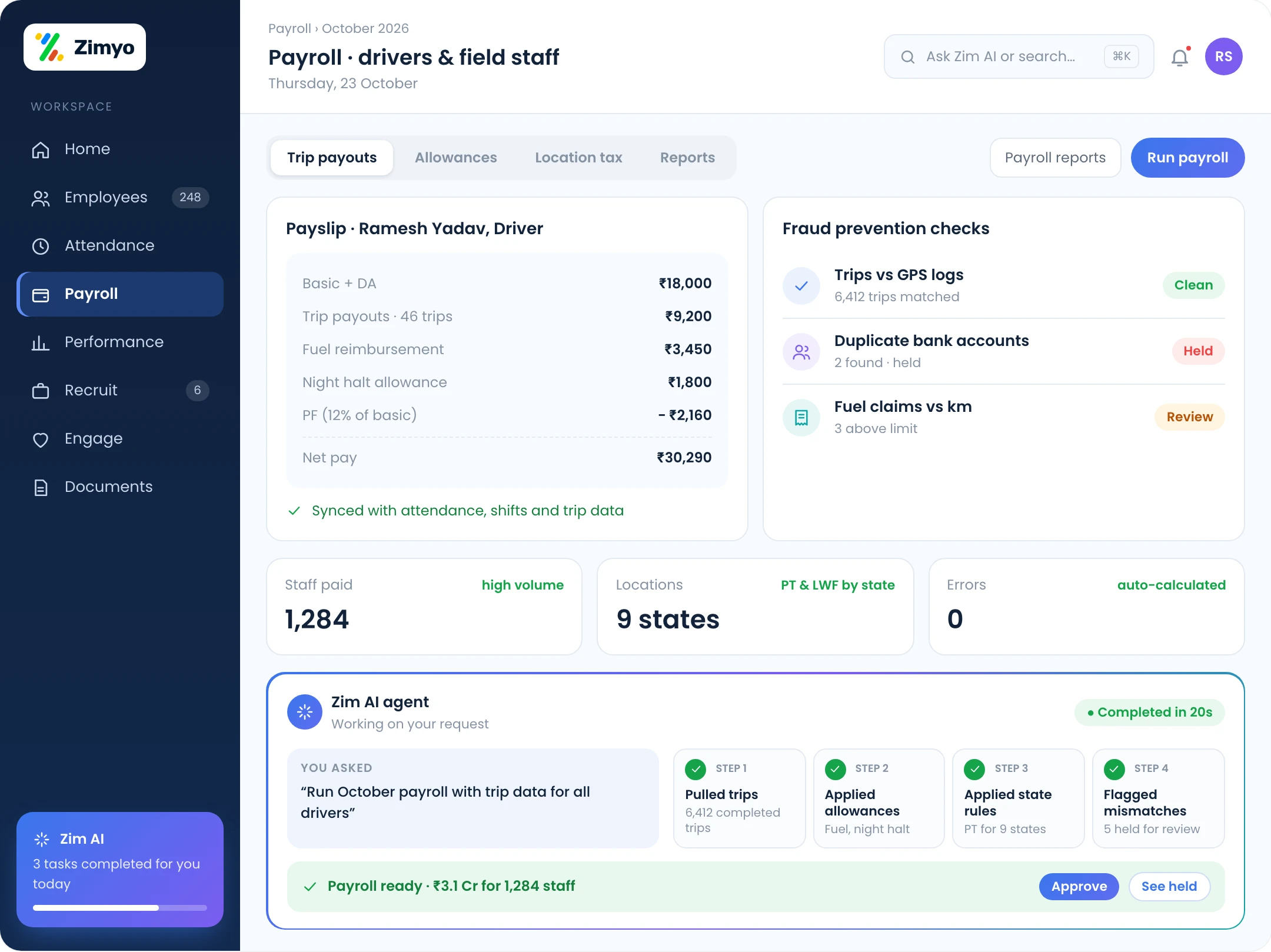Click Run payroll button

(x=1187, y=158)
